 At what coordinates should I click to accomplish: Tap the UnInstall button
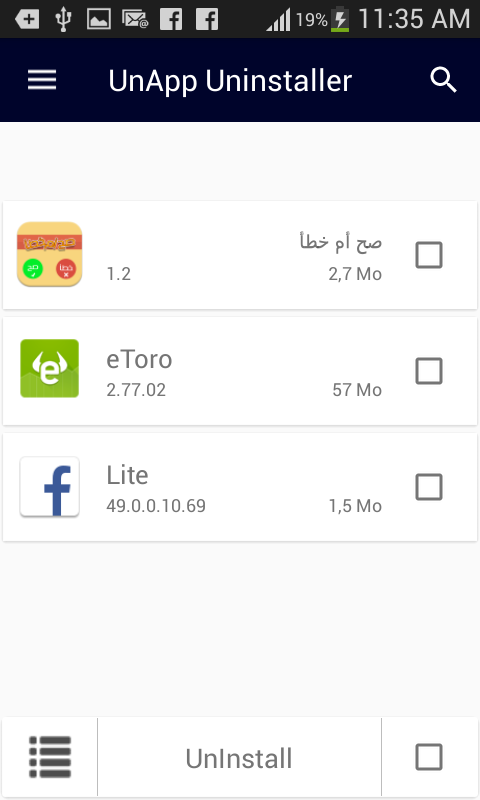(239, 758)
